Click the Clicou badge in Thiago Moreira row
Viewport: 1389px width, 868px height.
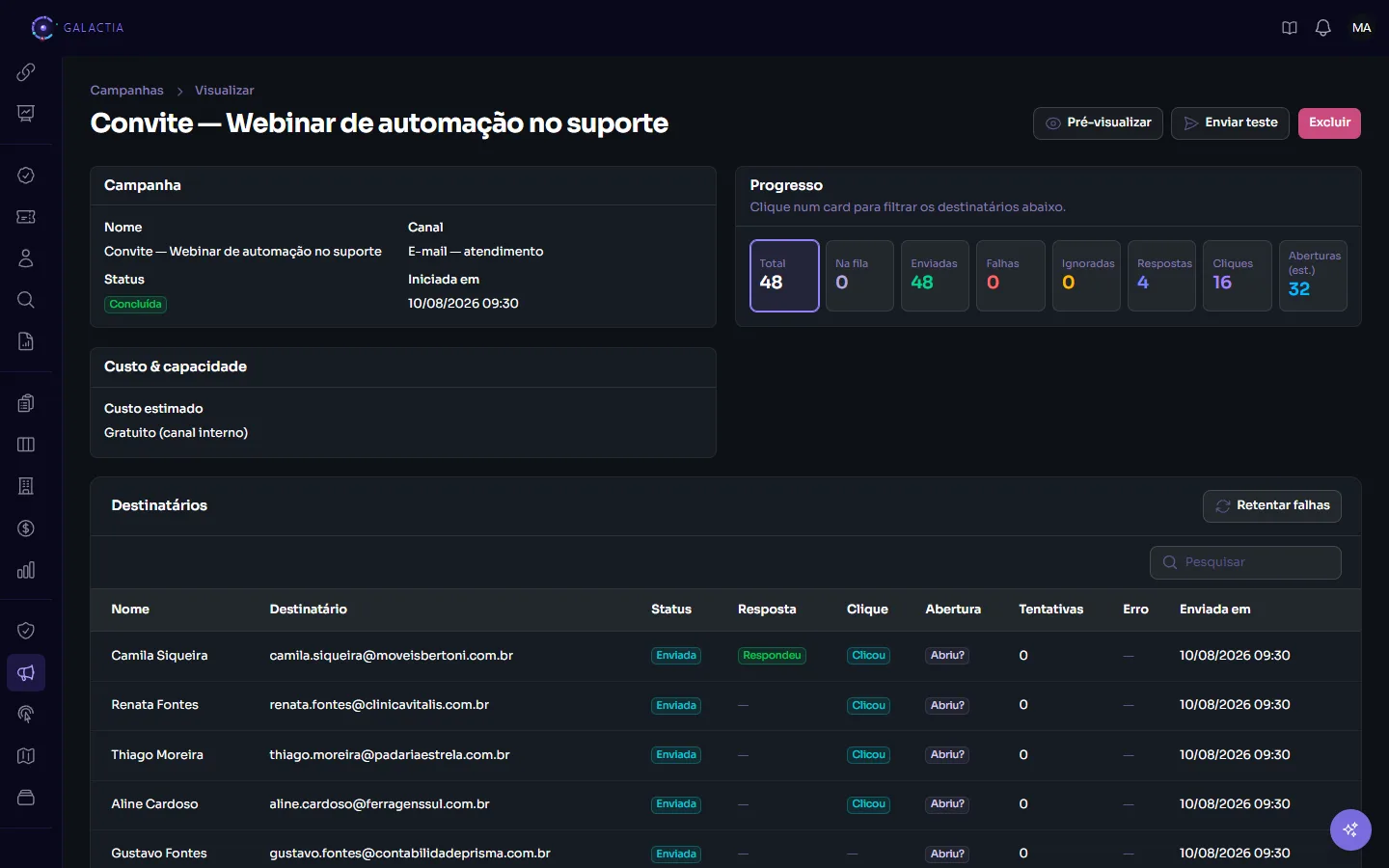868,755
